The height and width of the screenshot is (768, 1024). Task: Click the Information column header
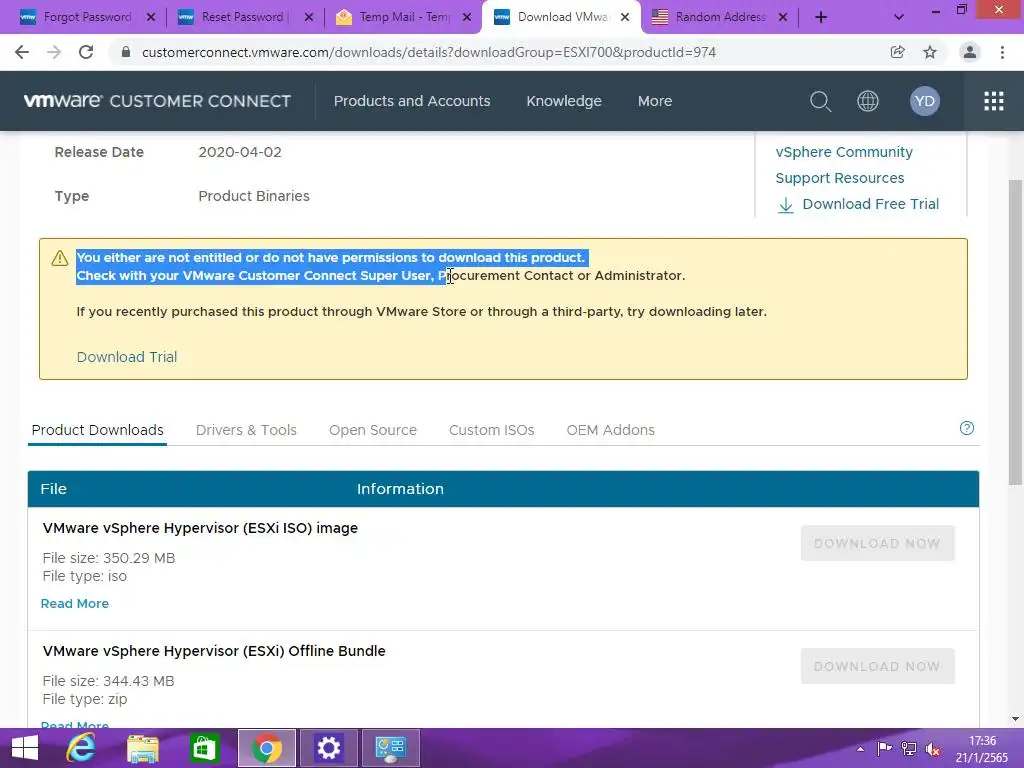400,488
